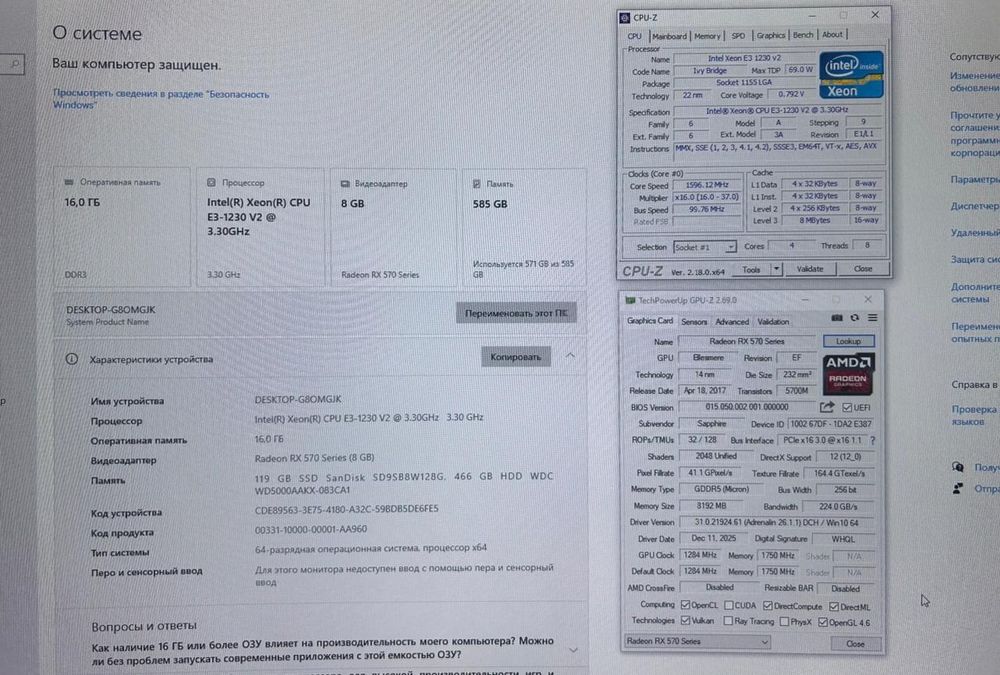
Task: Click the GPU-Z title bar app icon
Action: (x=630, y=300)
